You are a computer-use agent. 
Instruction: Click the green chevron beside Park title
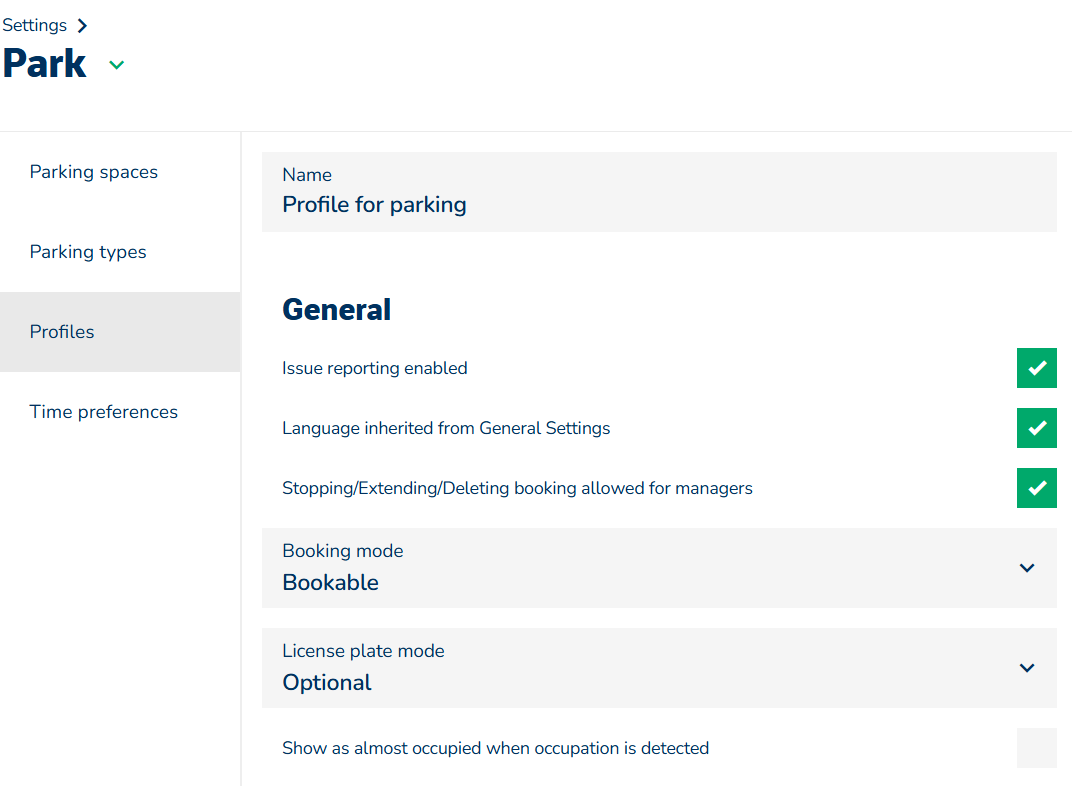[117, 65]
